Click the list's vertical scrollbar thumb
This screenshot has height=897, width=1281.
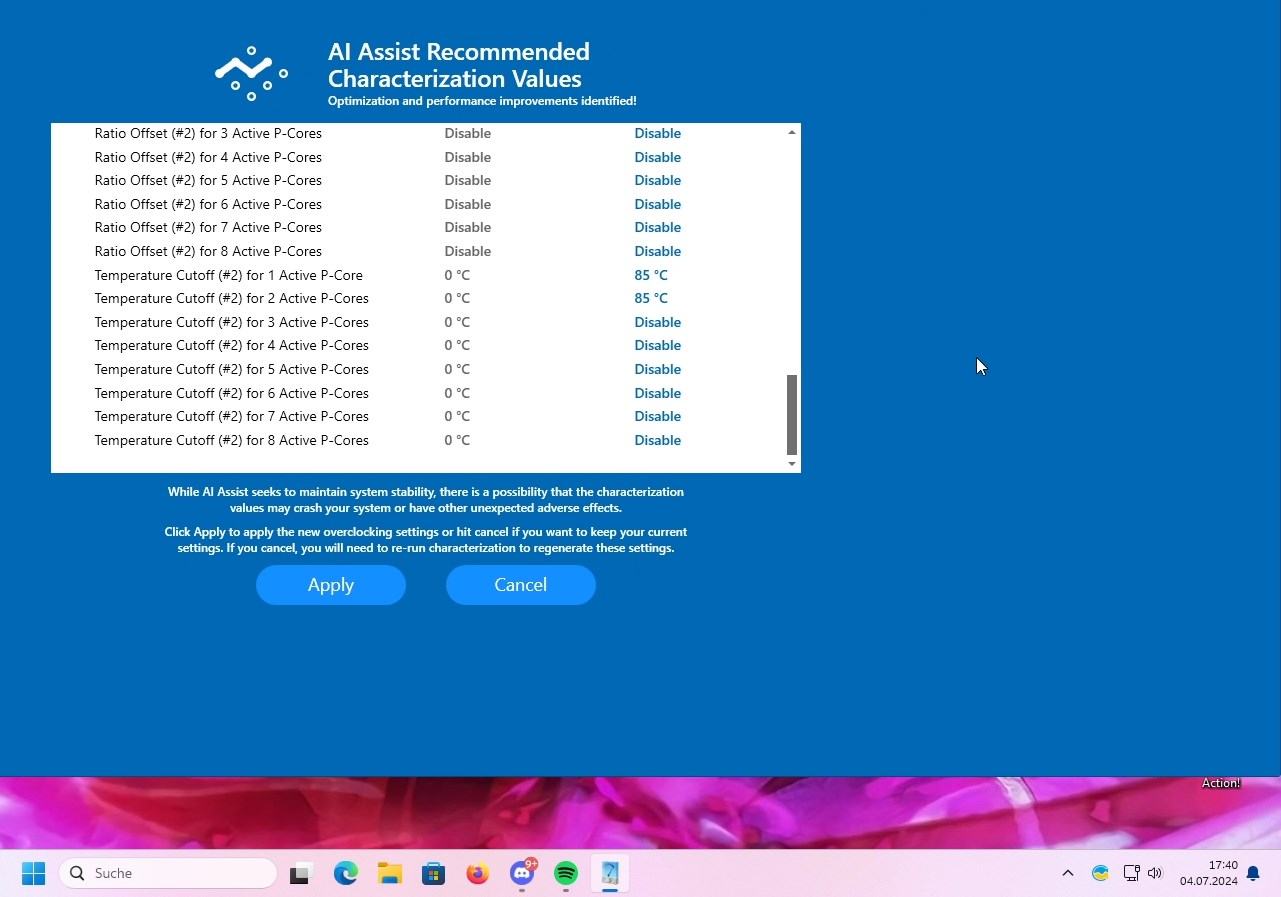(x=792, y=415)
